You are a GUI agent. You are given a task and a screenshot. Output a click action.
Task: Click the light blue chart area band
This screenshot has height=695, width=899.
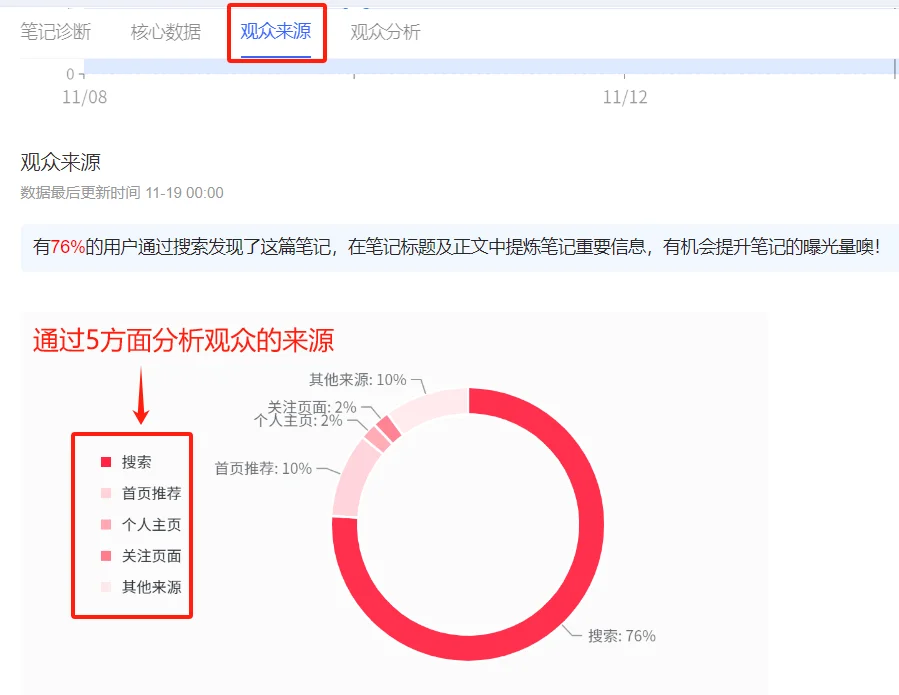click(490, 66)
